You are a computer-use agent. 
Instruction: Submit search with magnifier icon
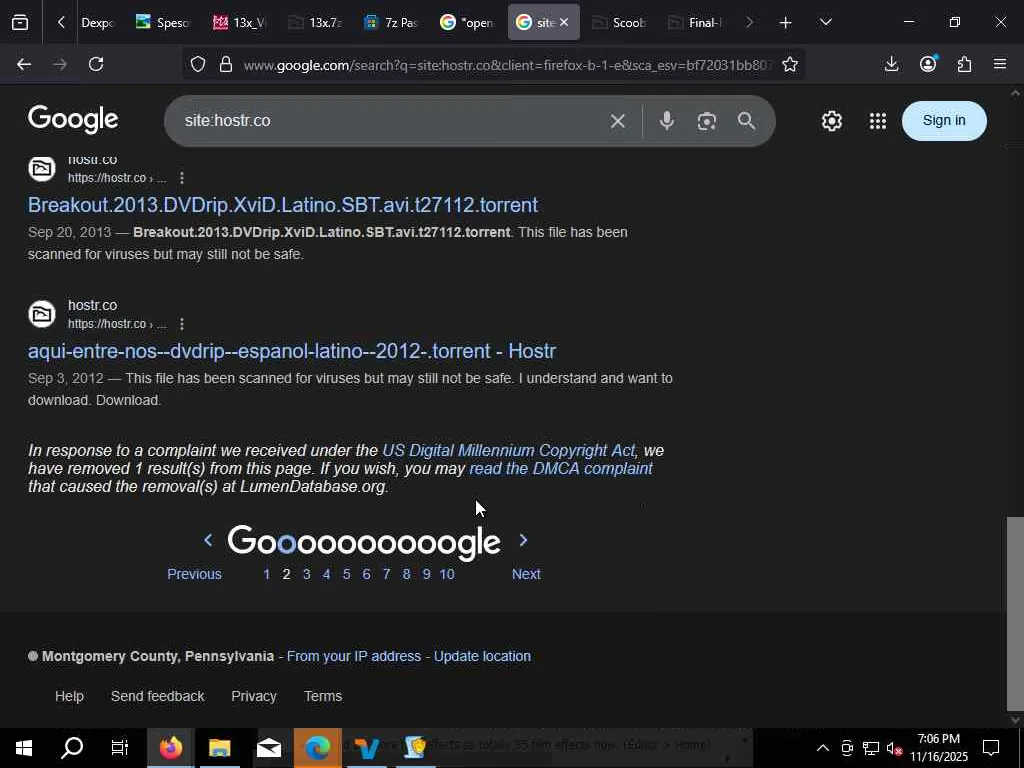pyautogui.click(x=746, y=121)
